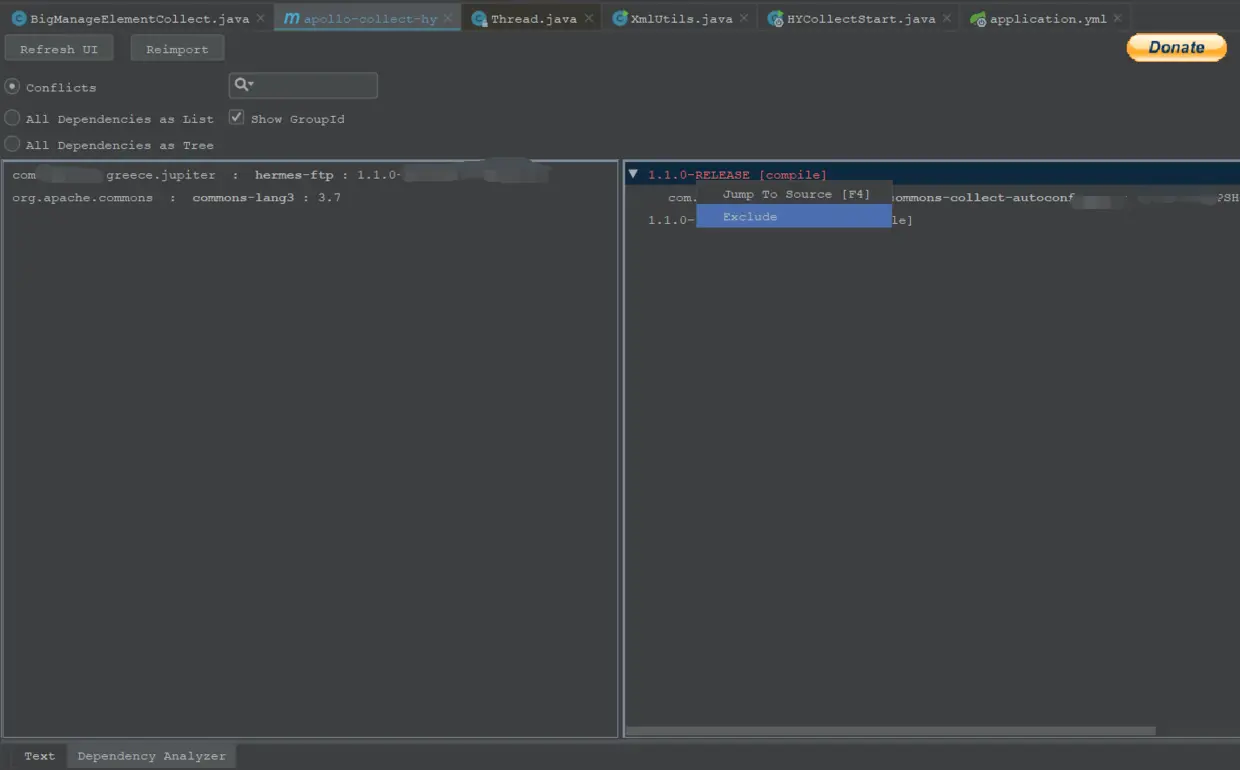The image size is (1240, 770).
Task: Close the BigManageElementCollect.java tab
Action: pos(260,18)
